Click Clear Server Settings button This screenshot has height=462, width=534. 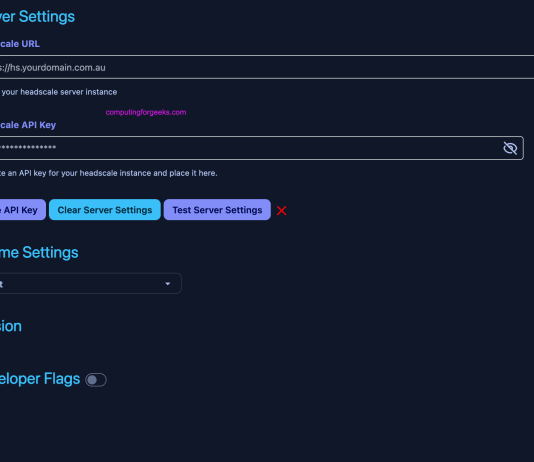(105, 210)
